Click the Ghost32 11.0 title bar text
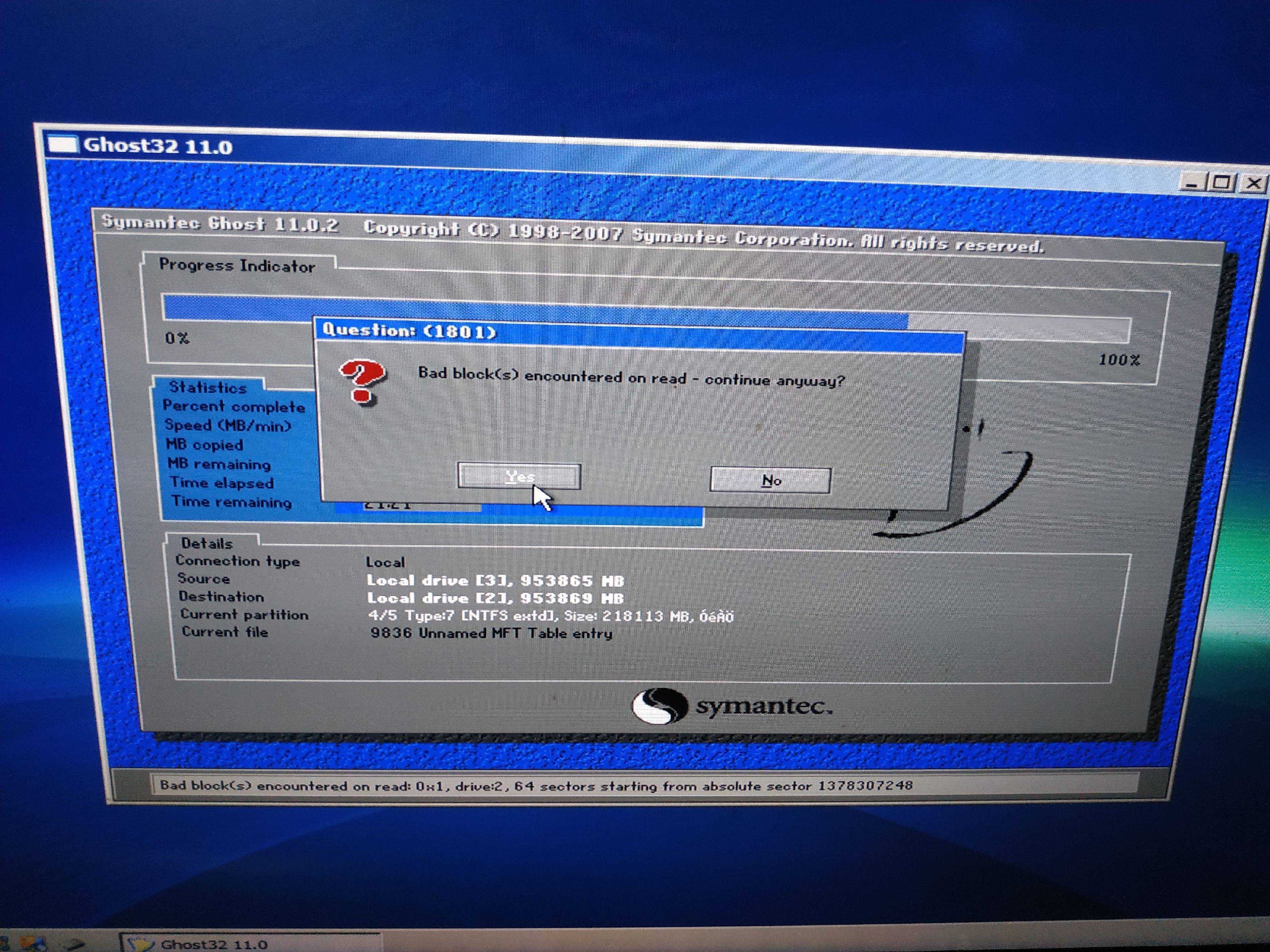Image resolution: width=1270 pixels, height=952 pixels. point(158,146)
